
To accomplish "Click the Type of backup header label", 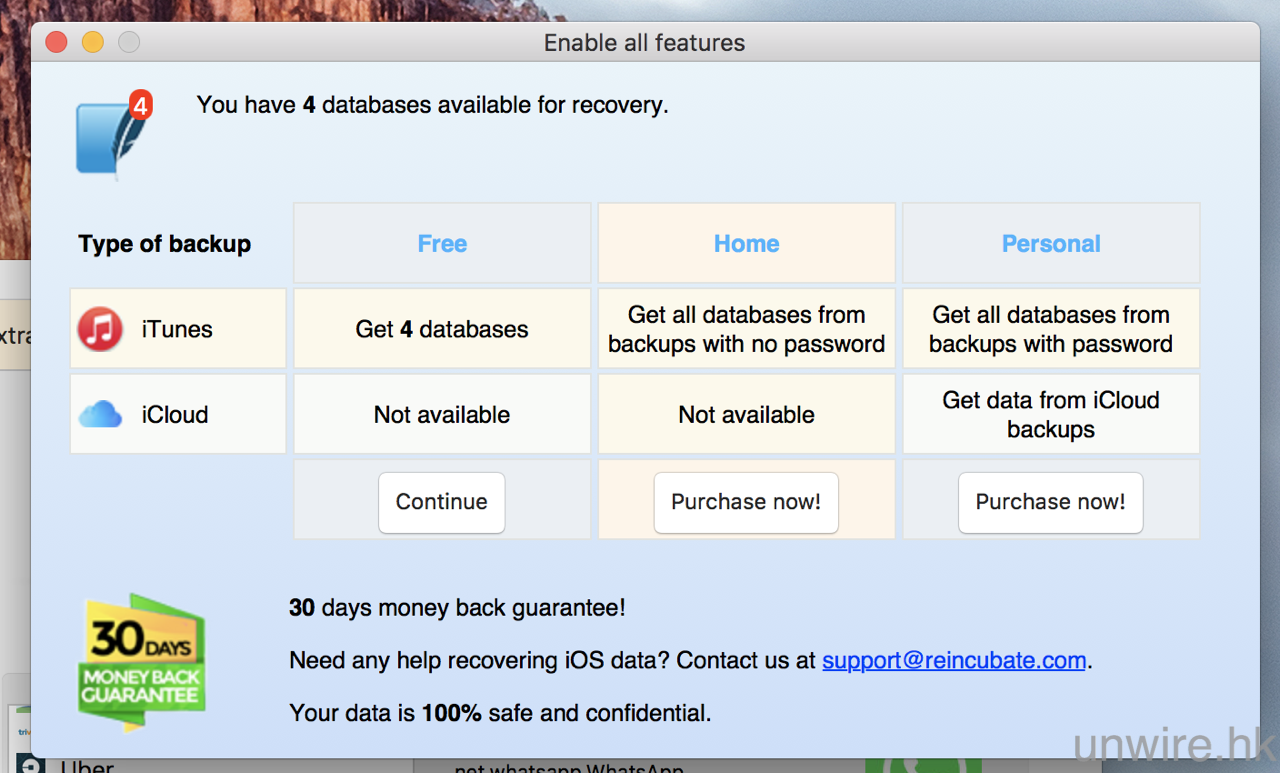I will click(x=165, y=244).
